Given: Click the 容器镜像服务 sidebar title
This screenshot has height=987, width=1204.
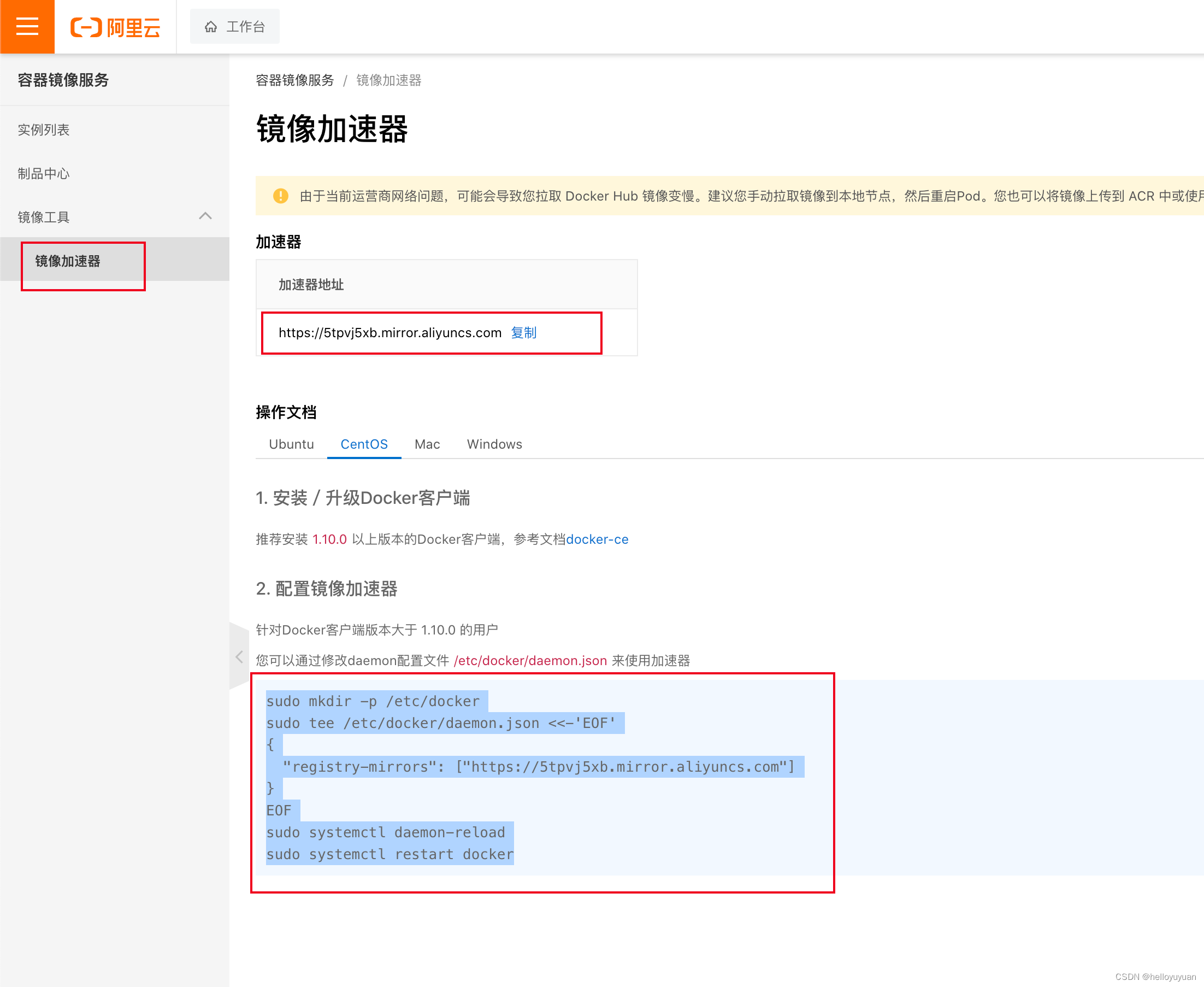Looking at the screenshot, I should tap(63, 80).
